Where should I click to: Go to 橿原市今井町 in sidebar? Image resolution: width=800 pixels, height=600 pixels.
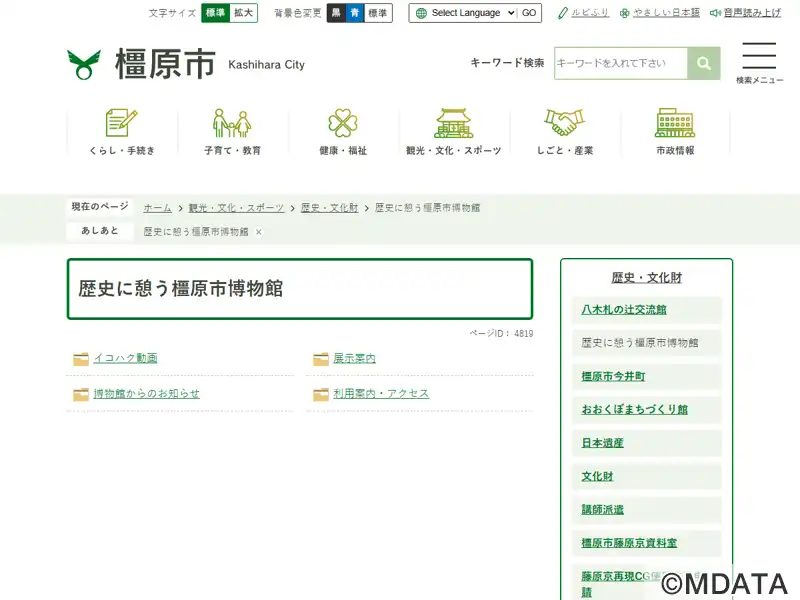pos(613,376)
